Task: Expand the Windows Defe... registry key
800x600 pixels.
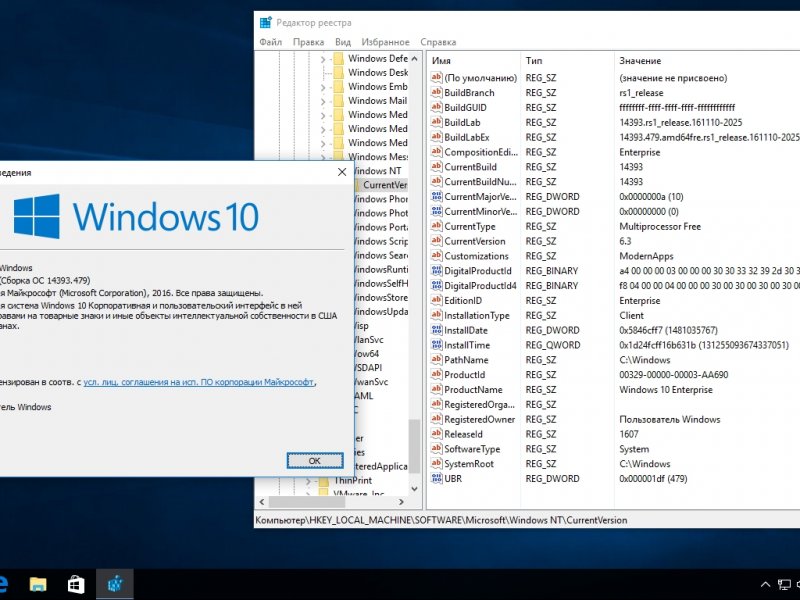Action: 322,59
